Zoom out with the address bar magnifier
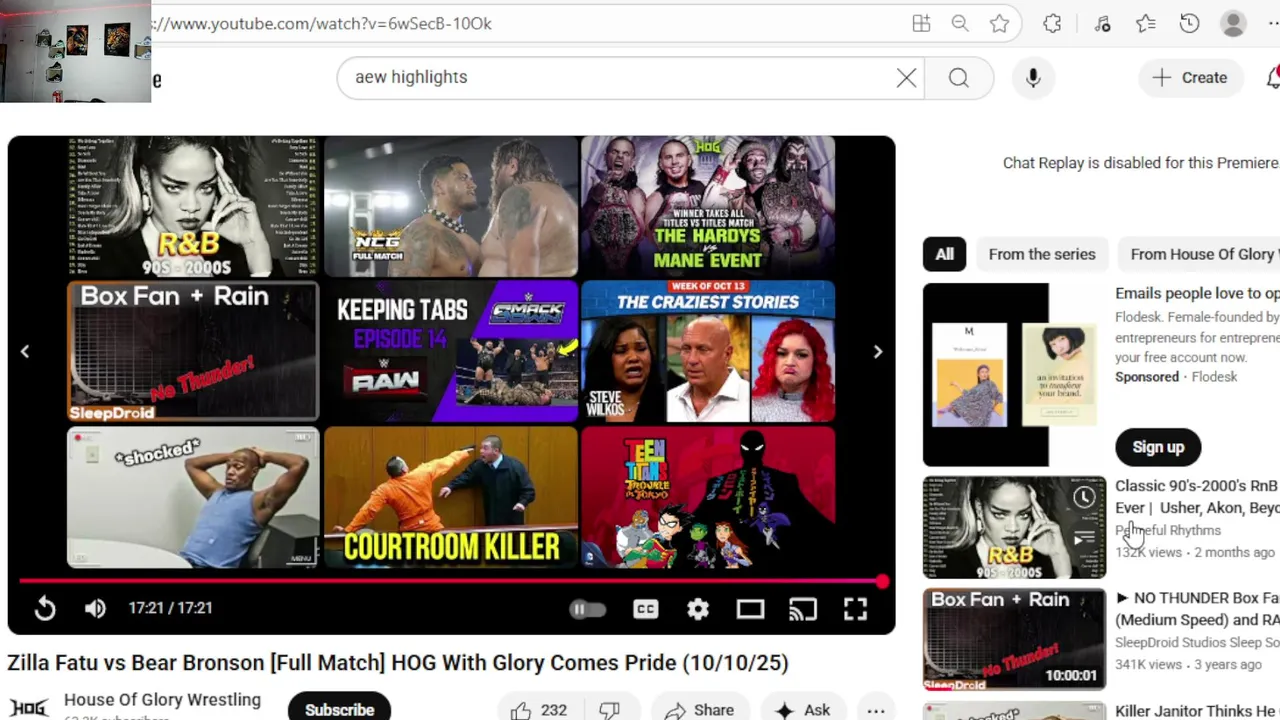 tap(960, 23)
